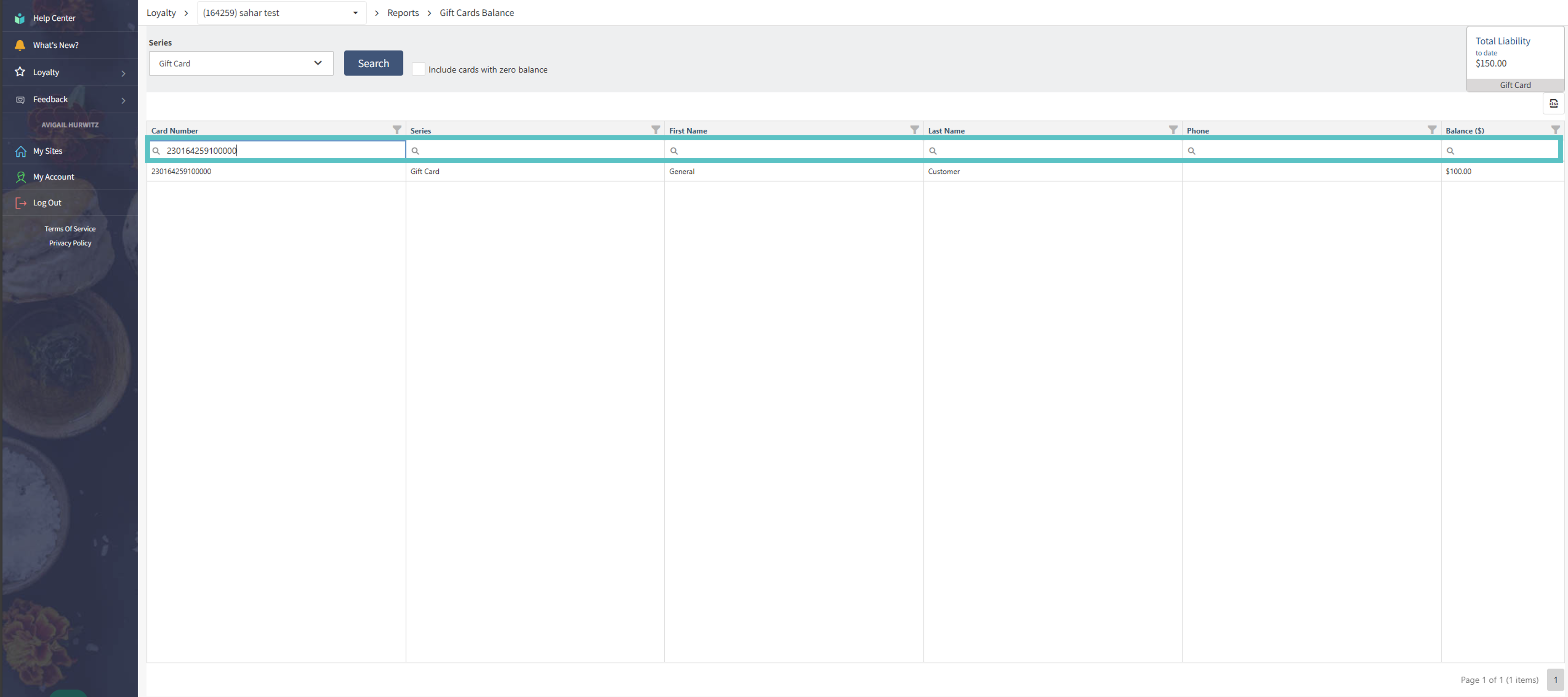Screen dimensions: 1568x697
Task: Open the sahar test site selector dropdown
Action: pos(281,13)
